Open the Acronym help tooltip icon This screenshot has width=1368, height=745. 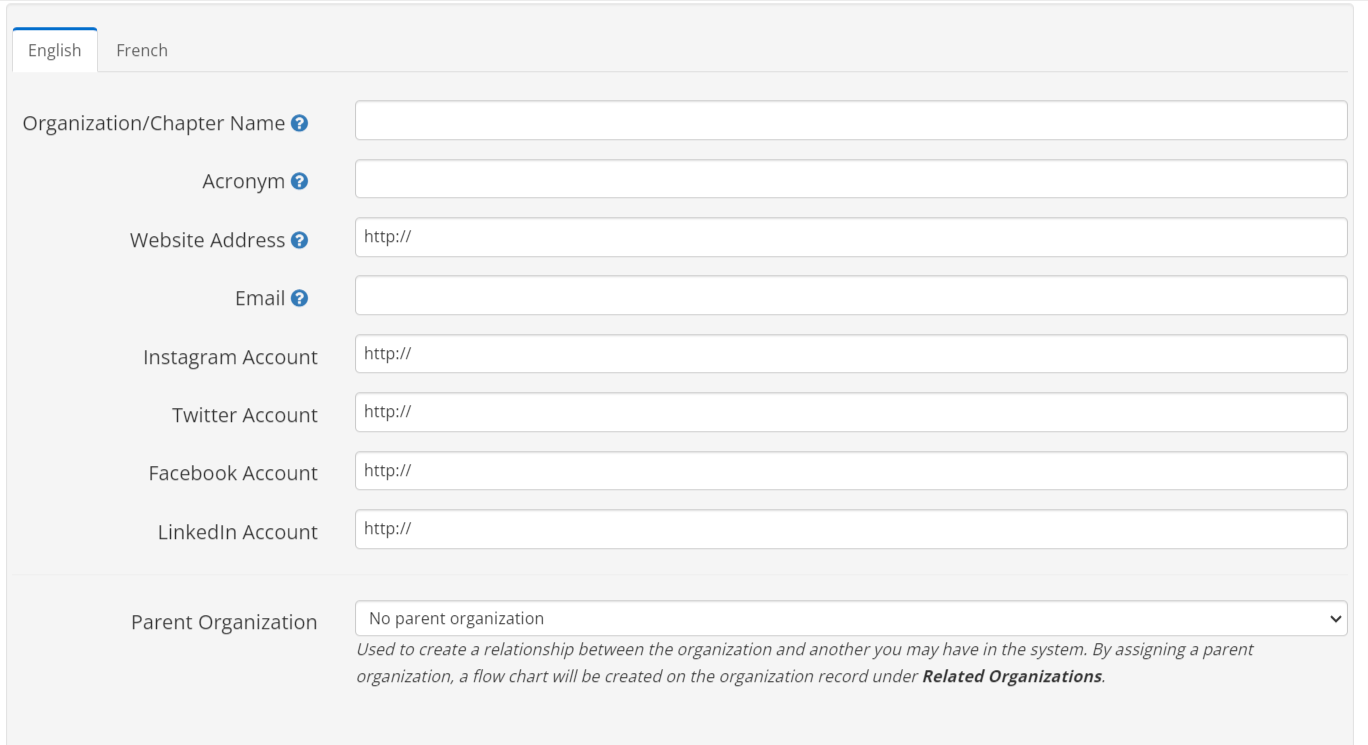coord(299,181)
